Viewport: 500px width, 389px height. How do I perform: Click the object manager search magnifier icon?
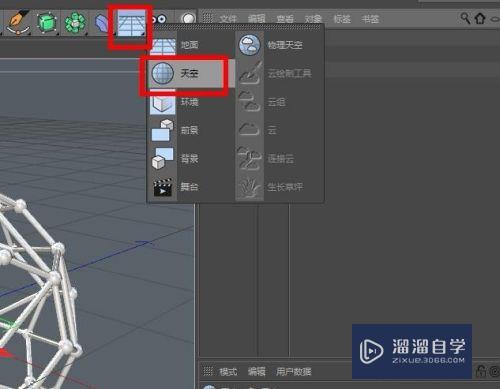tap(465, 18)
